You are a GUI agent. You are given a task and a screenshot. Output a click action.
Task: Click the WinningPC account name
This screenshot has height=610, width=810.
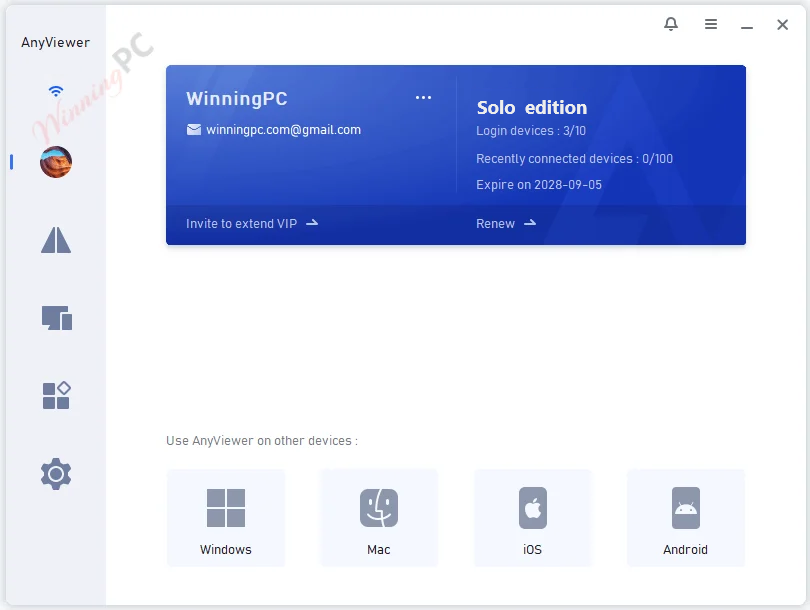pos(237,99)
